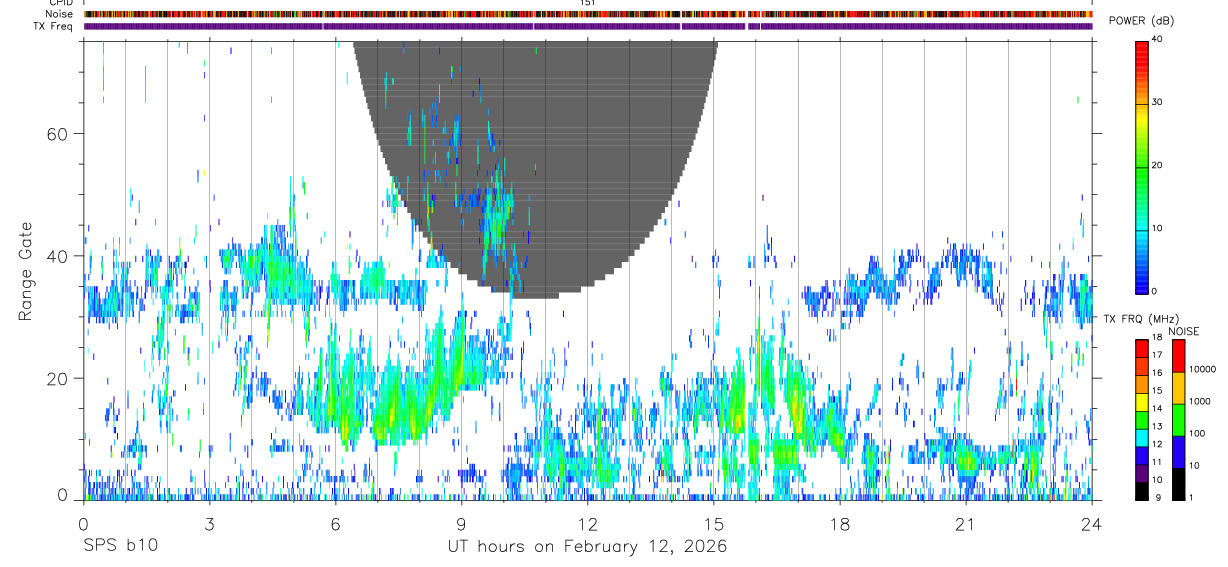Click the green 100 swatch in NOISE legend
This screenshot has width=1228, height=567.
tap(1177, 420)
